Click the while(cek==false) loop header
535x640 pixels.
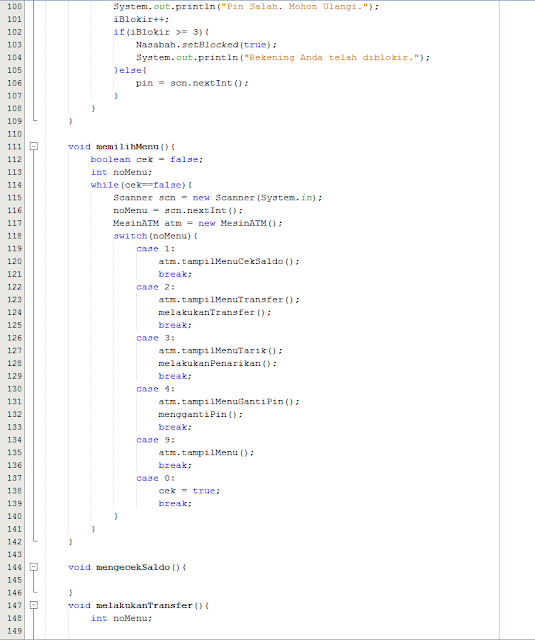pos(141,185)
